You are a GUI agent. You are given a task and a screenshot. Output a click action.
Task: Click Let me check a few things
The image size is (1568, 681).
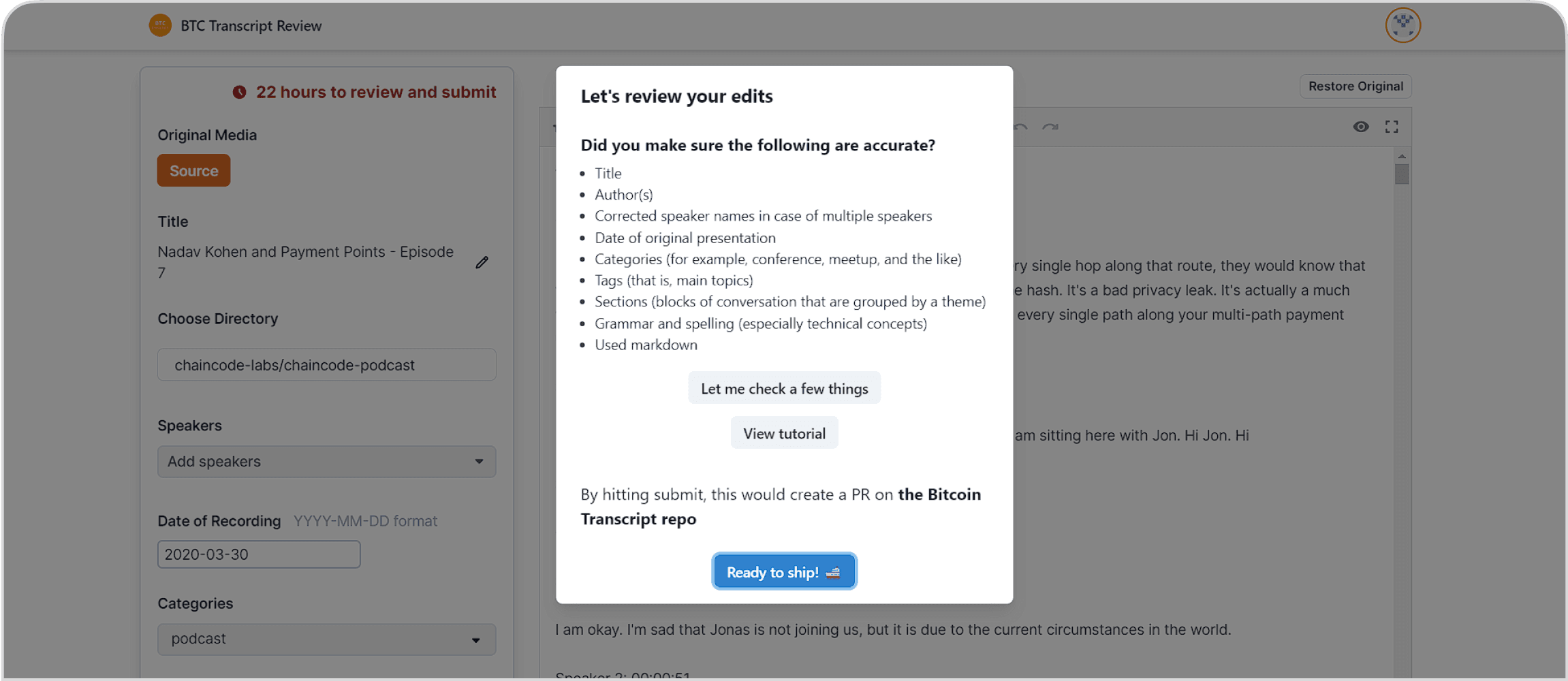point(784,387)
